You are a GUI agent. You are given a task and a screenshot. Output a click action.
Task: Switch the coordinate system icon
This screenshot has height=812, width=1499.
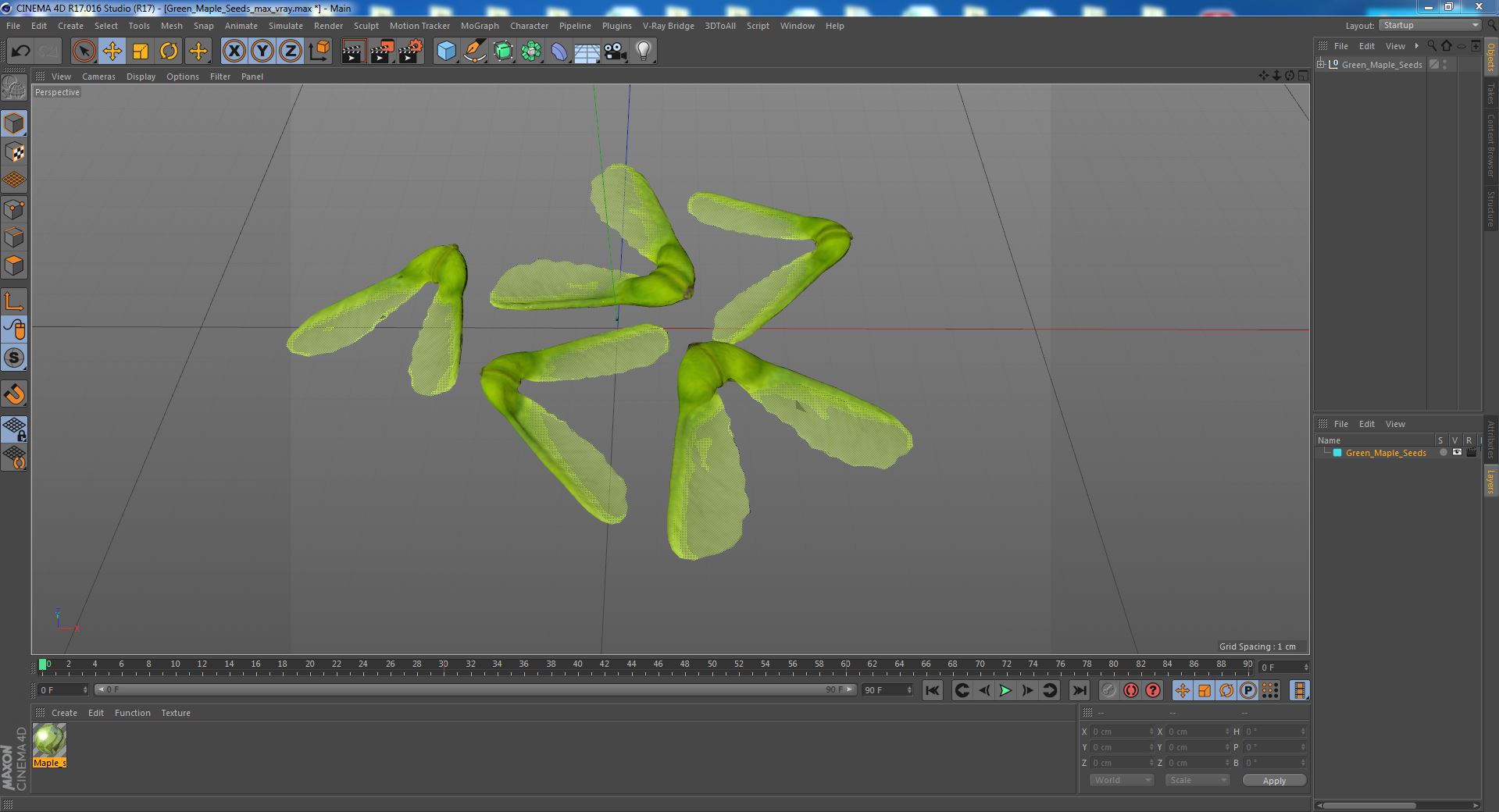tap(319, 52)
